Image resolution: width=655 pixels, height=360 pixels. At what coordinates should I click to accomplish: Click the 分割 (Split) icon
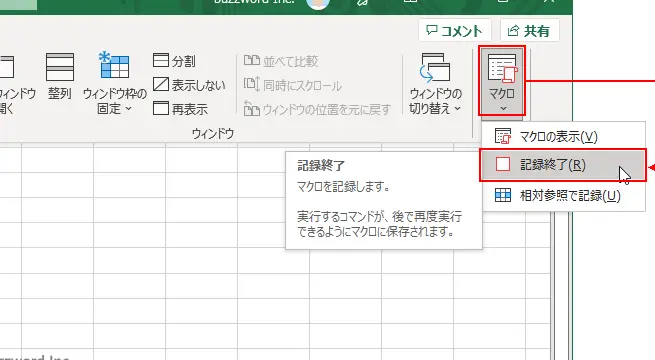click(x=161, y=60)
